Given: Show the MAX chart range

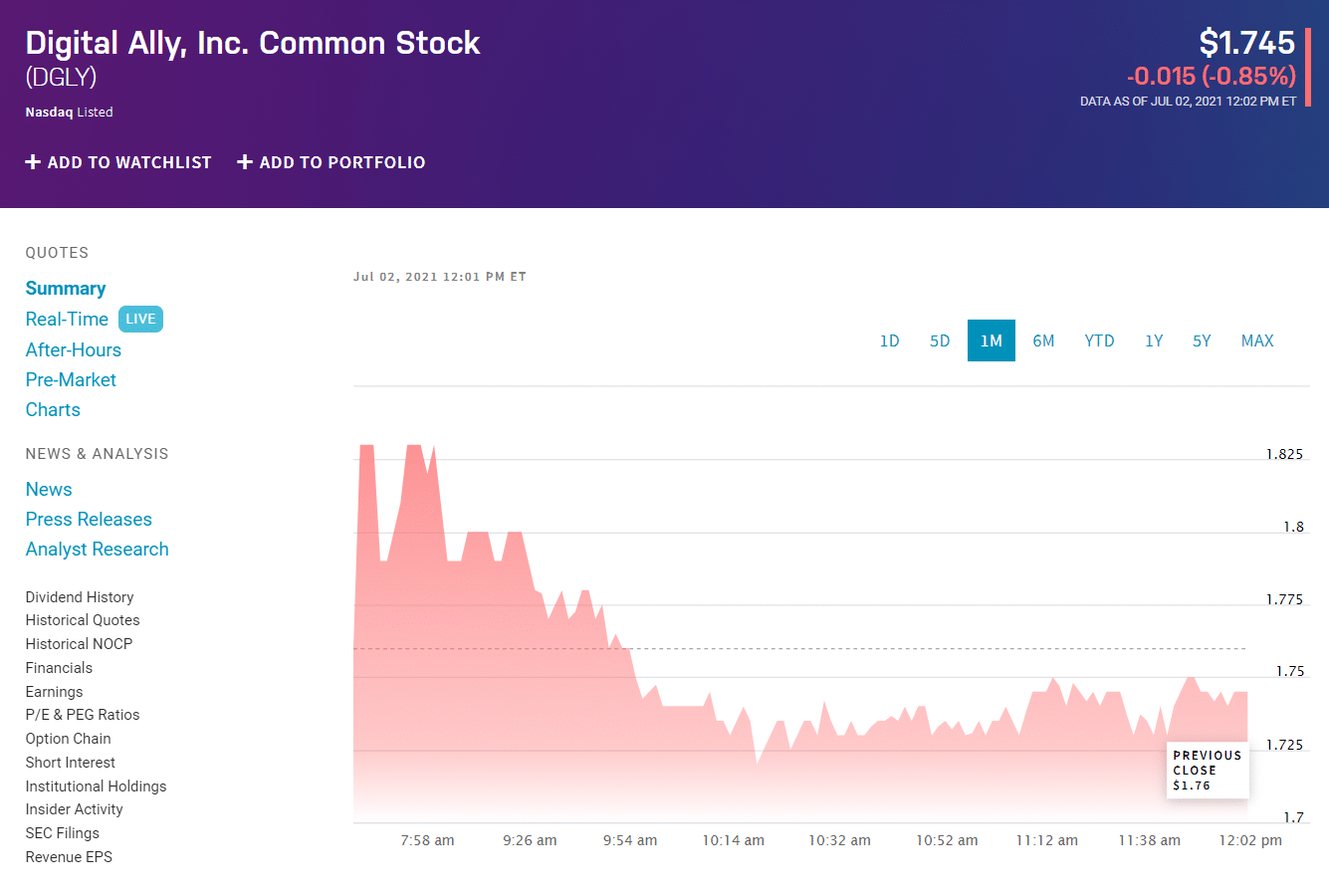Looking at the screenshot, I should (1257, 340).
